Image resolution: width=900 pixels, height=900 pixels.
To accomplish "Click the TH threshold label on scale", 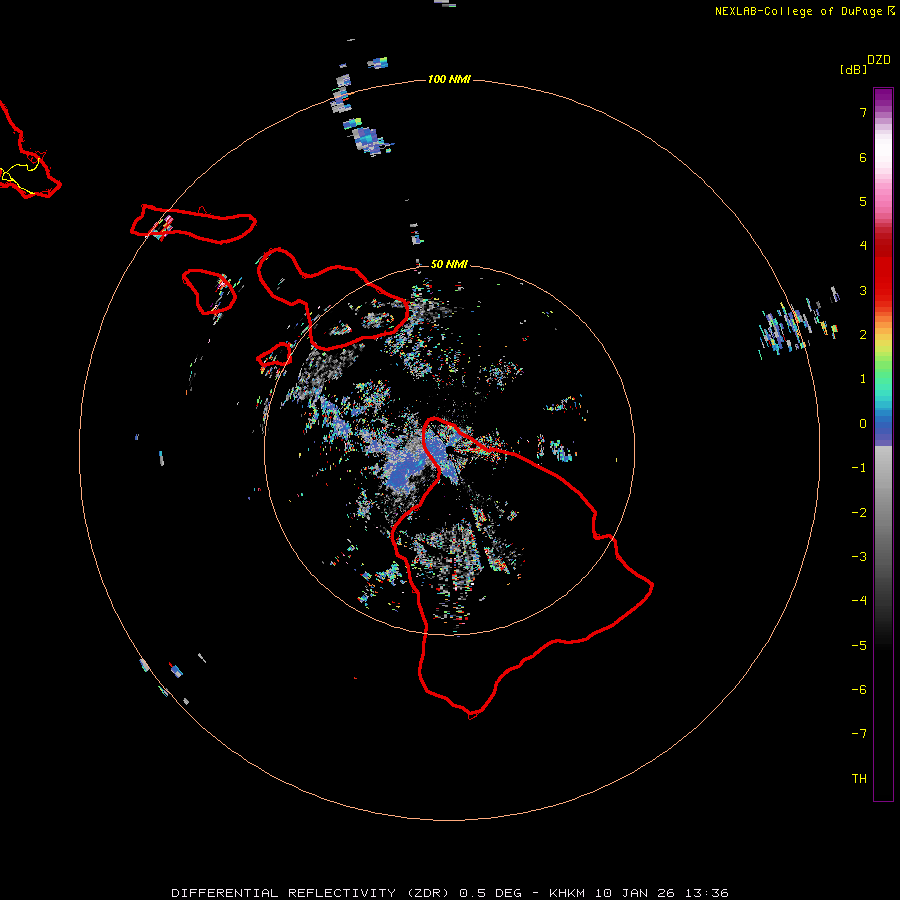I will click(x=859, y=779).
